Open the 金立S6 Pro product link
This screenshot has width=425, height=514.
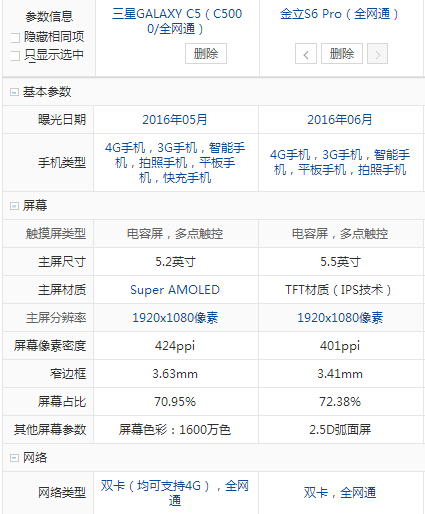pos(339,14)
